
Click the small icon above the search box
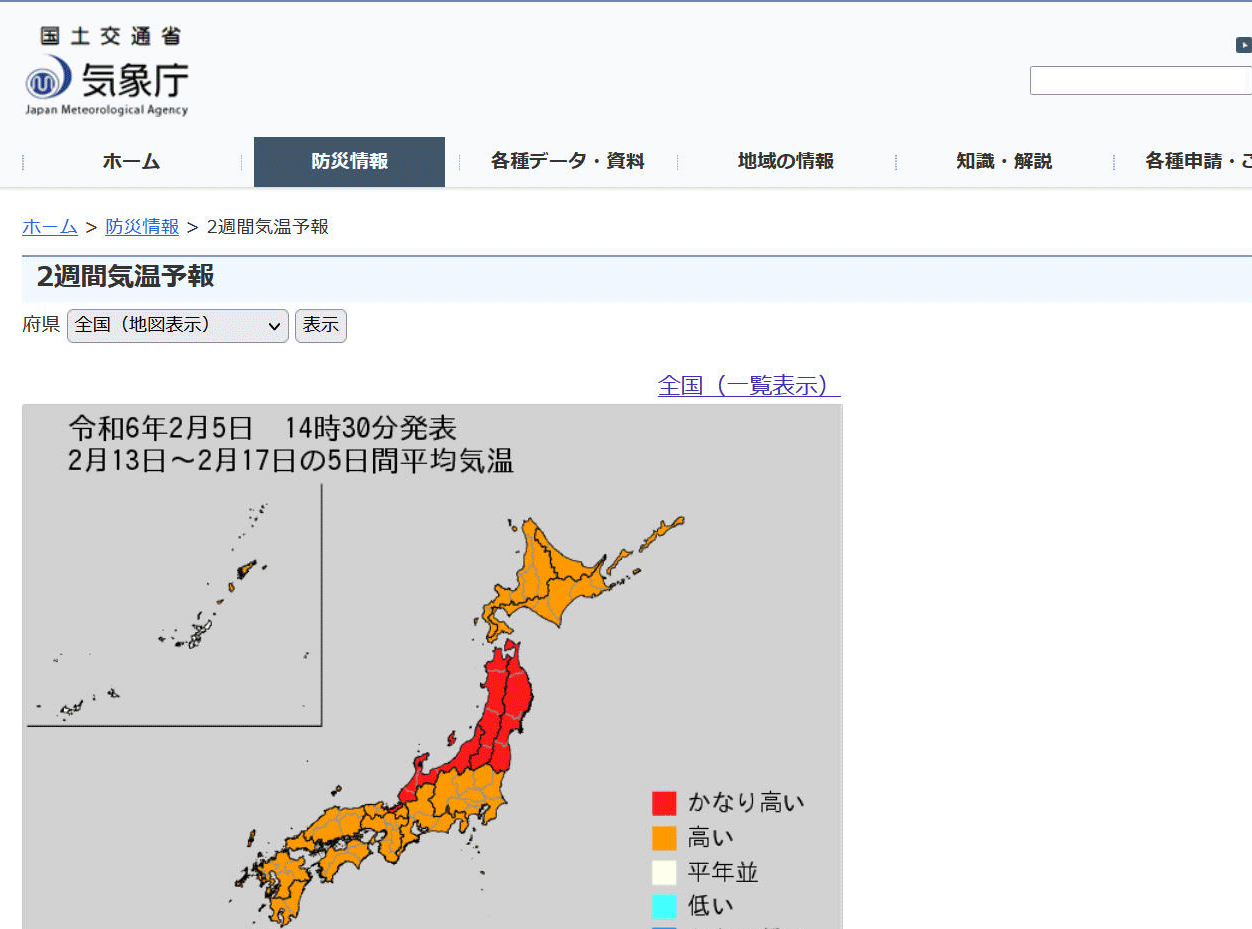click(1243, 45)
